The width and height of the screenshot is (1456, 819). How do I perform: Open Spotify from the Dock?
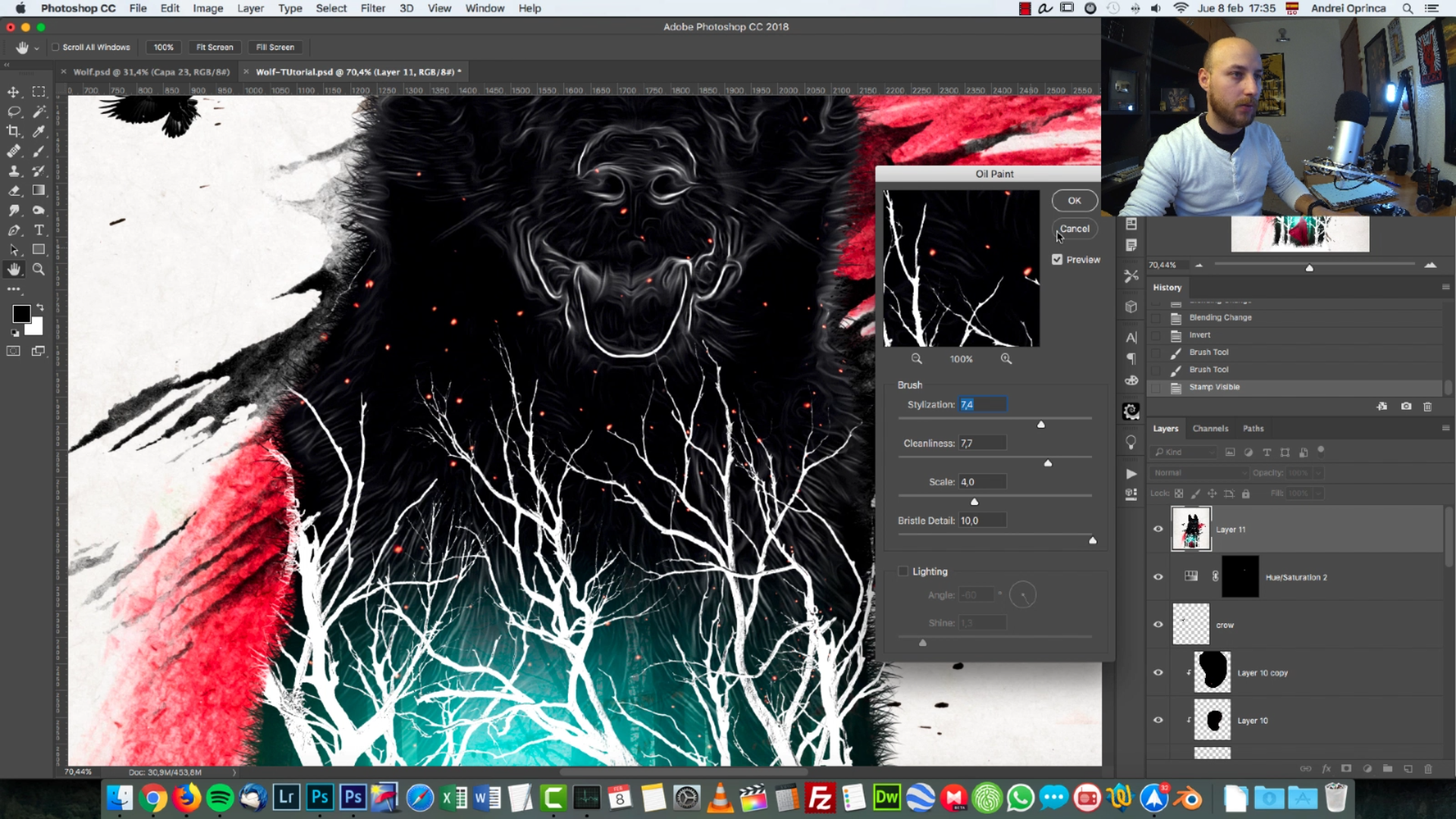pyautogui.click(x=220, y=798)
